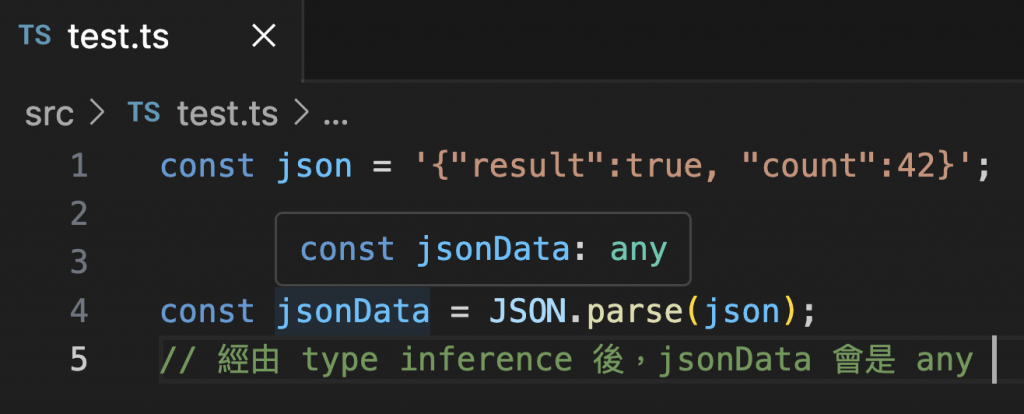Click the chevron after src in breadcrumb
This screenshot has width=1024, height=414.
click(x=97, y=114)
